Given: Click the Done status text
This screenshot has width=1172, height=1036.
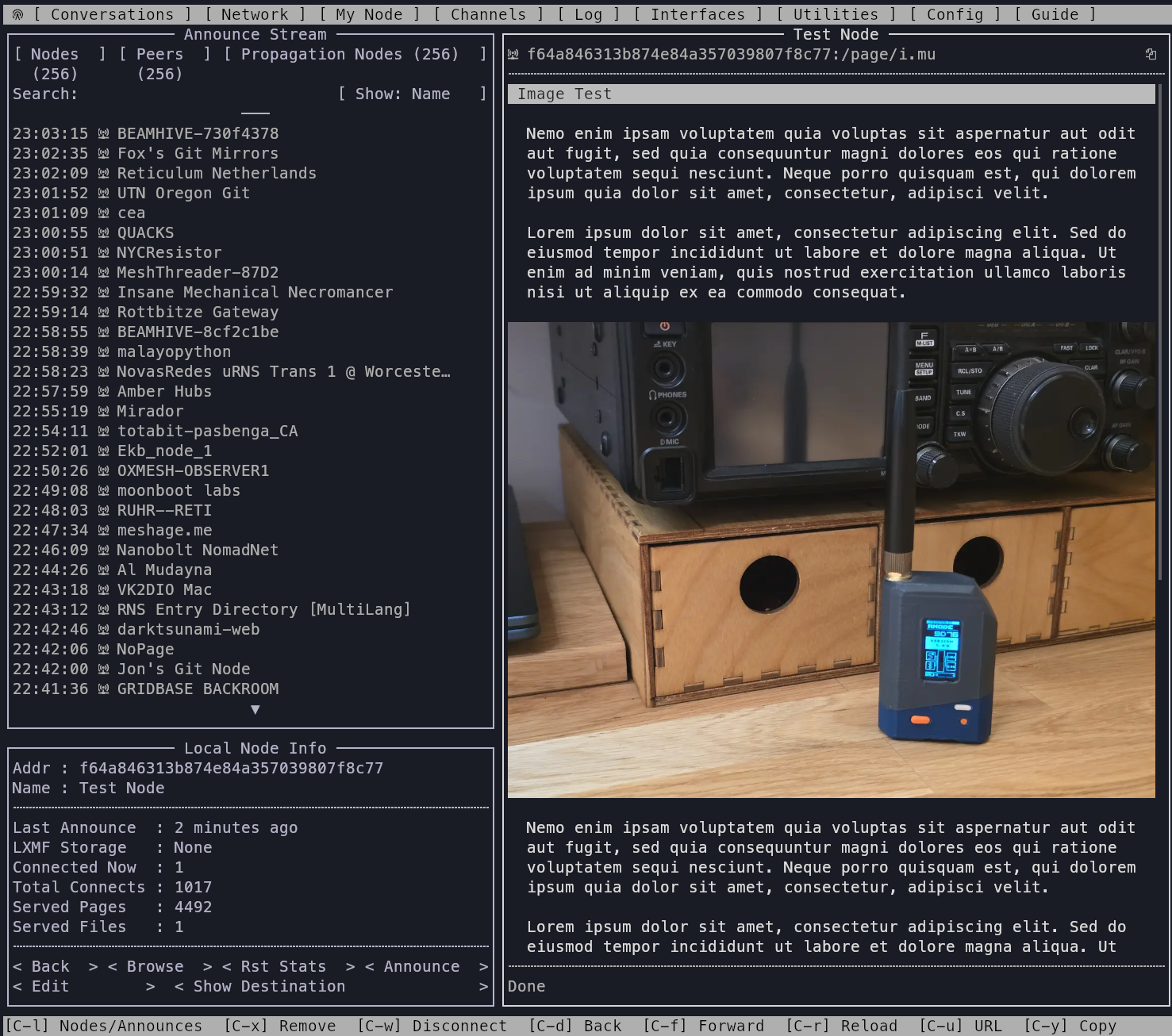Looking at the screenshot, I should click(x=526, y=986).
